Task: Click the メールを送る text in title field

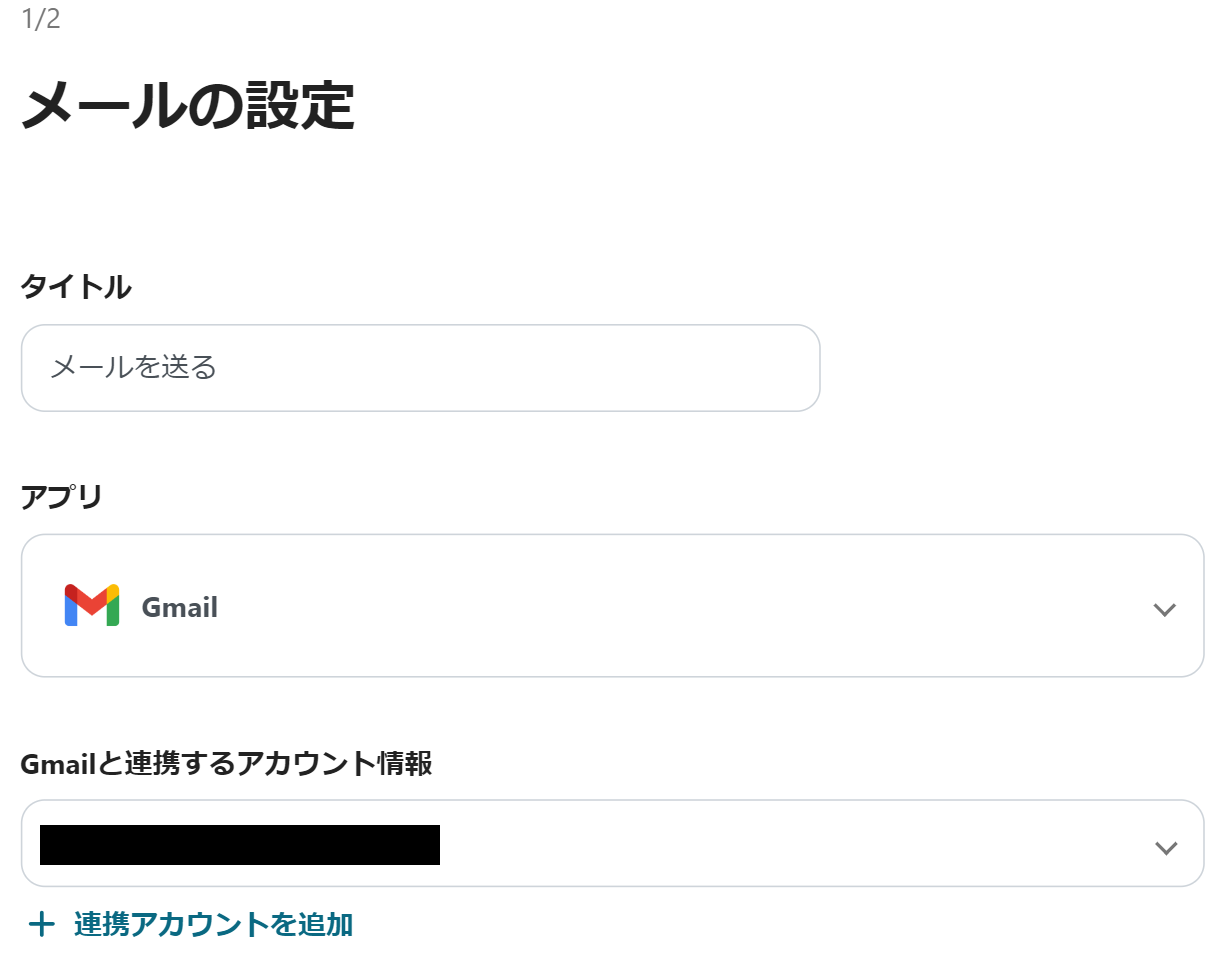Action: (x=134, y=368)
